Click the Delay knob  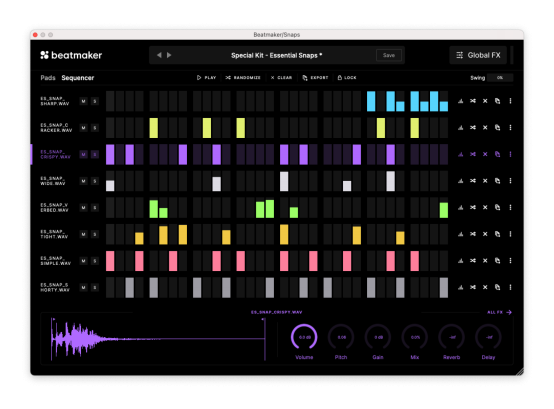point(488,337)
